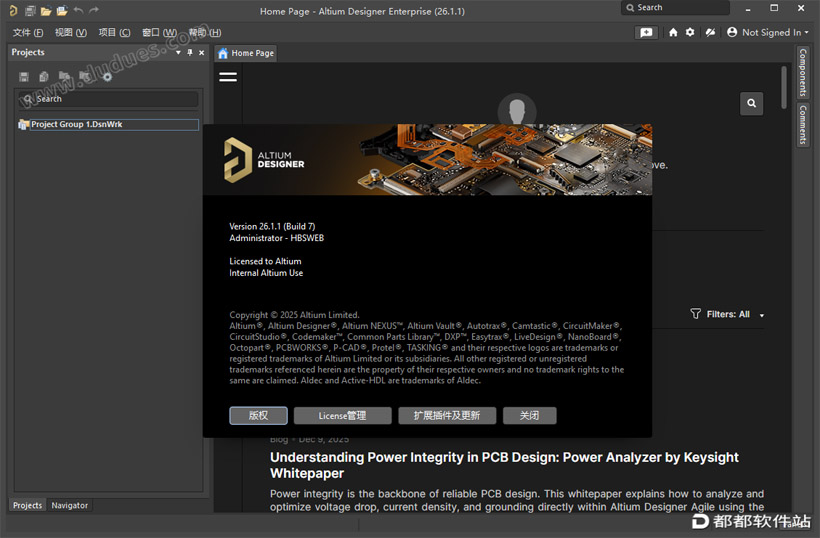This screenshot has height=538, width=820.
Task: Click the magnifier search button on Home Page
Action: click(751, 103)
